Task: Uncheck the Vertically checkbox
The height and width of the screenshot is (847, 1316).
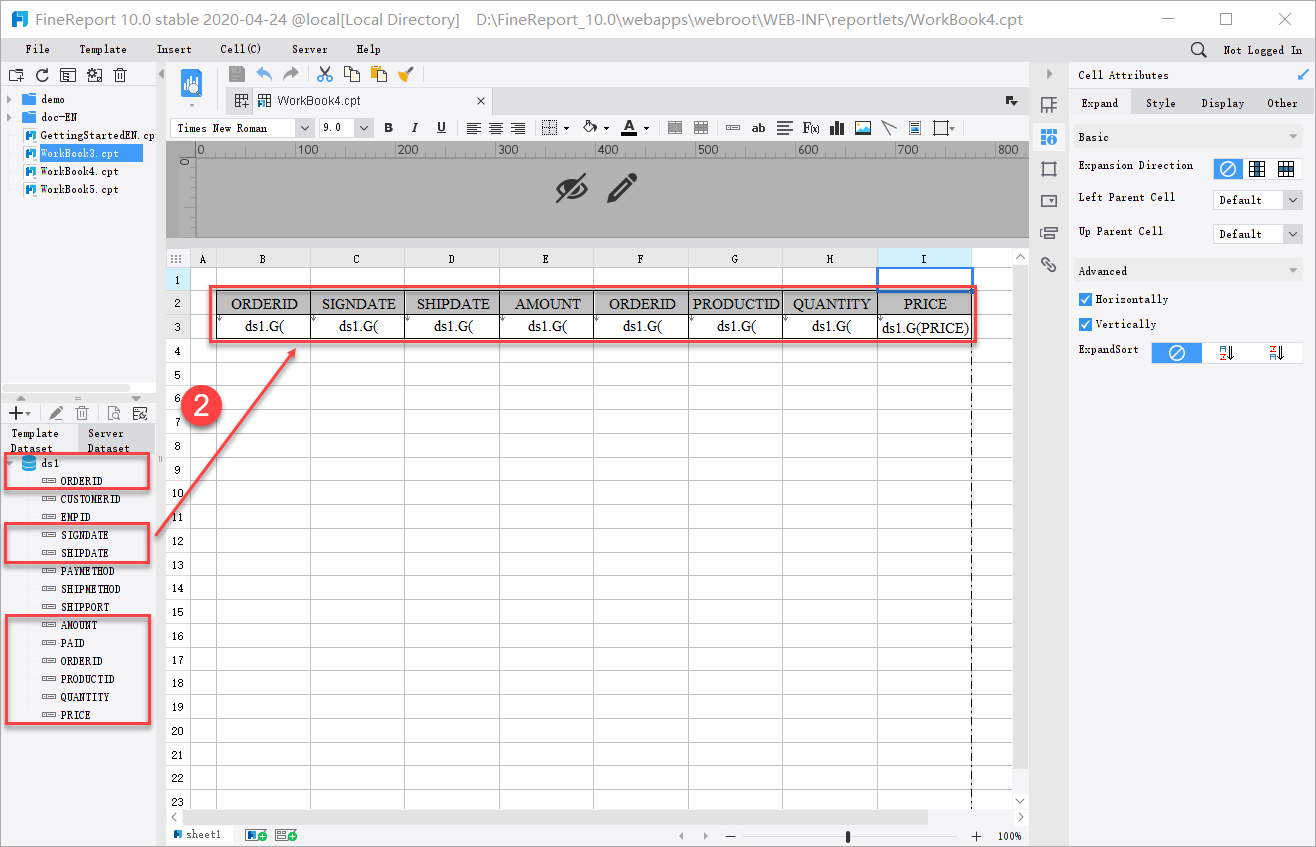Action: (1086, 324)
